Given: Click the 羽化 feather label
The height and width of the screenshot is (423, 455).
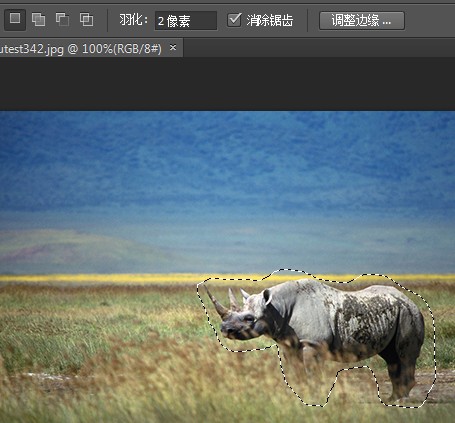Looking at the screenshot, I should tap(133, 20).
